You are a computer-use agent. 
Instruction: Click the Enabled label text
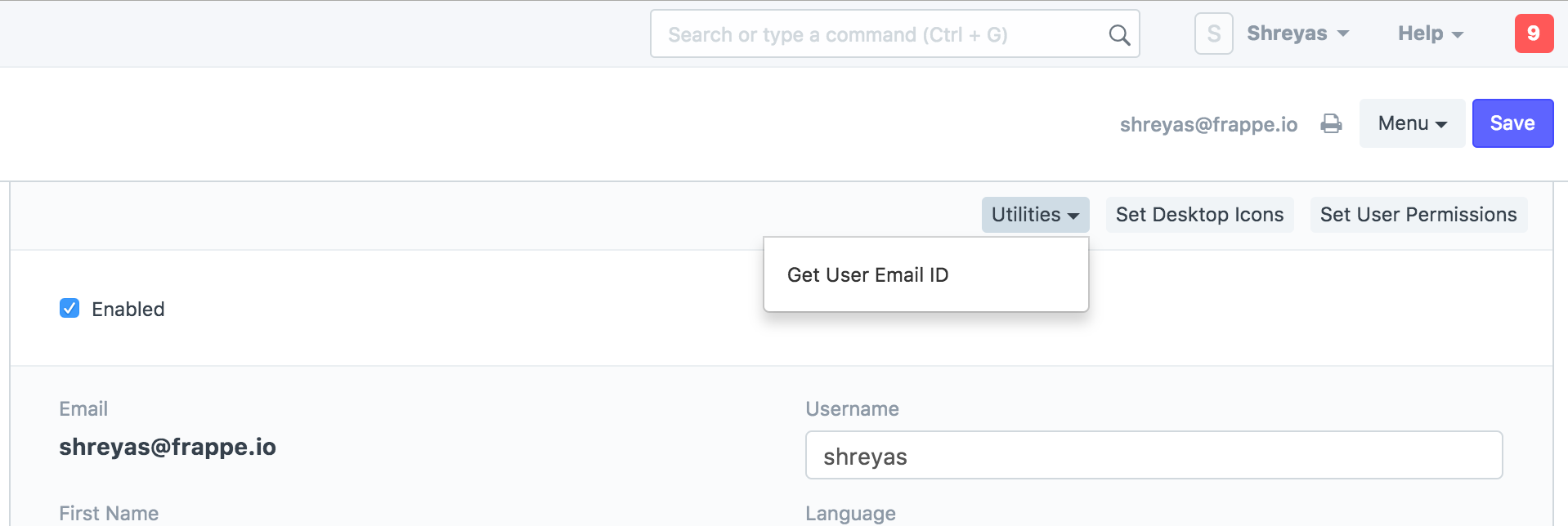coord(128,310)
